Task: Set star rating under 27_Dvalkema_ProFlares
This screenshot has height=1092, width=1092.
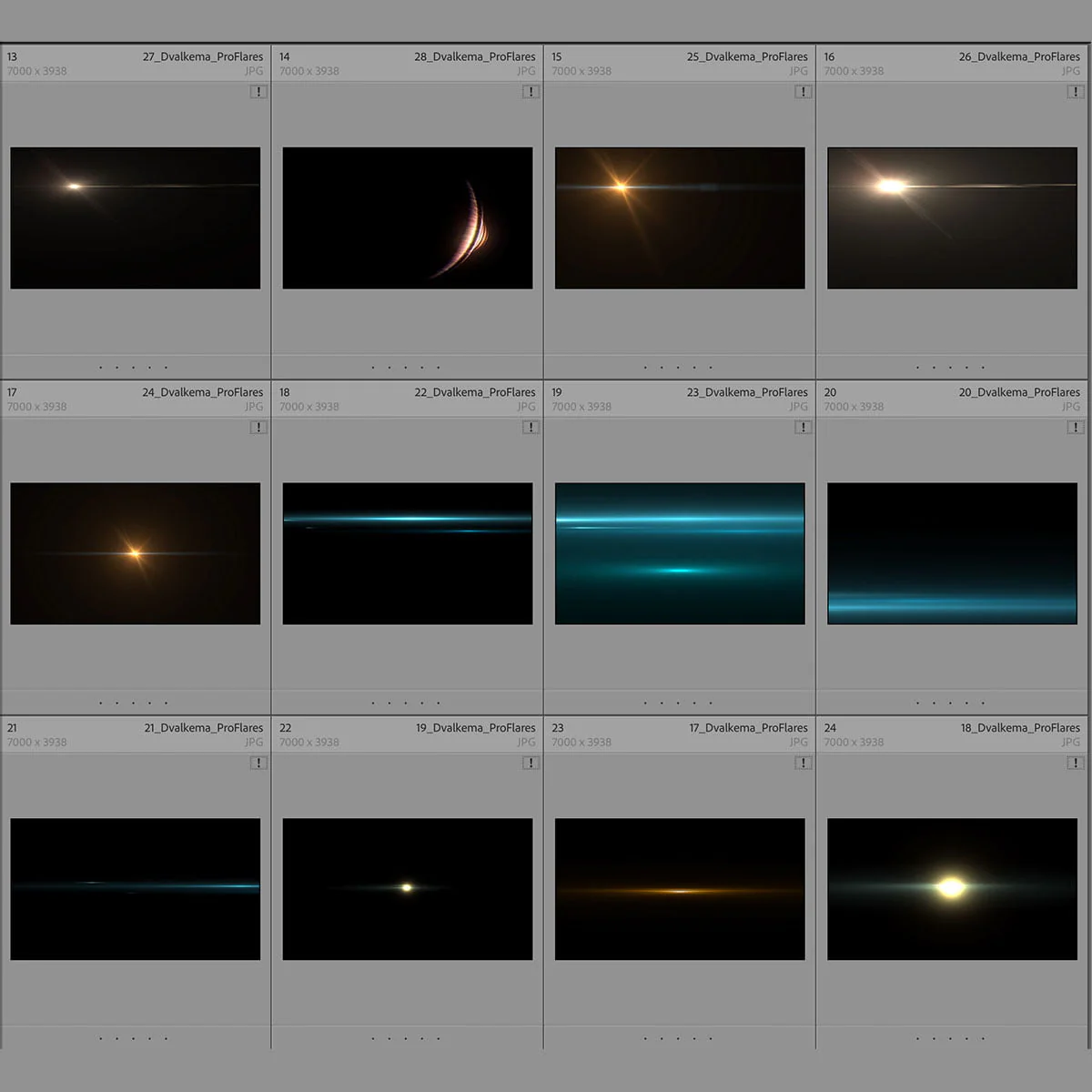Action: (133, 368)
